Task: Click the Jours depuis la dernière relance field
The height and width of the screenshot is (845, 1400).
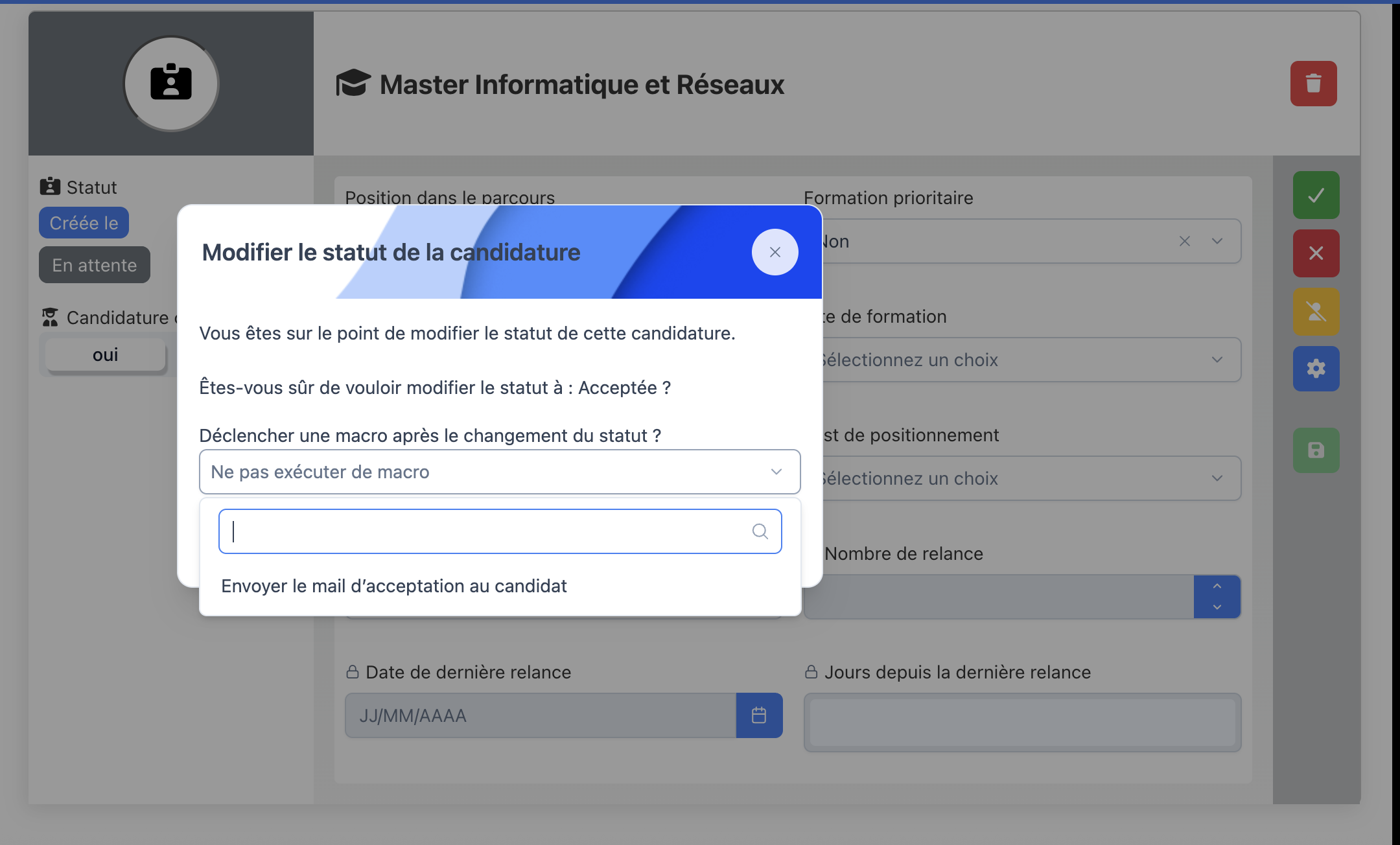Action: point(1022,723)
